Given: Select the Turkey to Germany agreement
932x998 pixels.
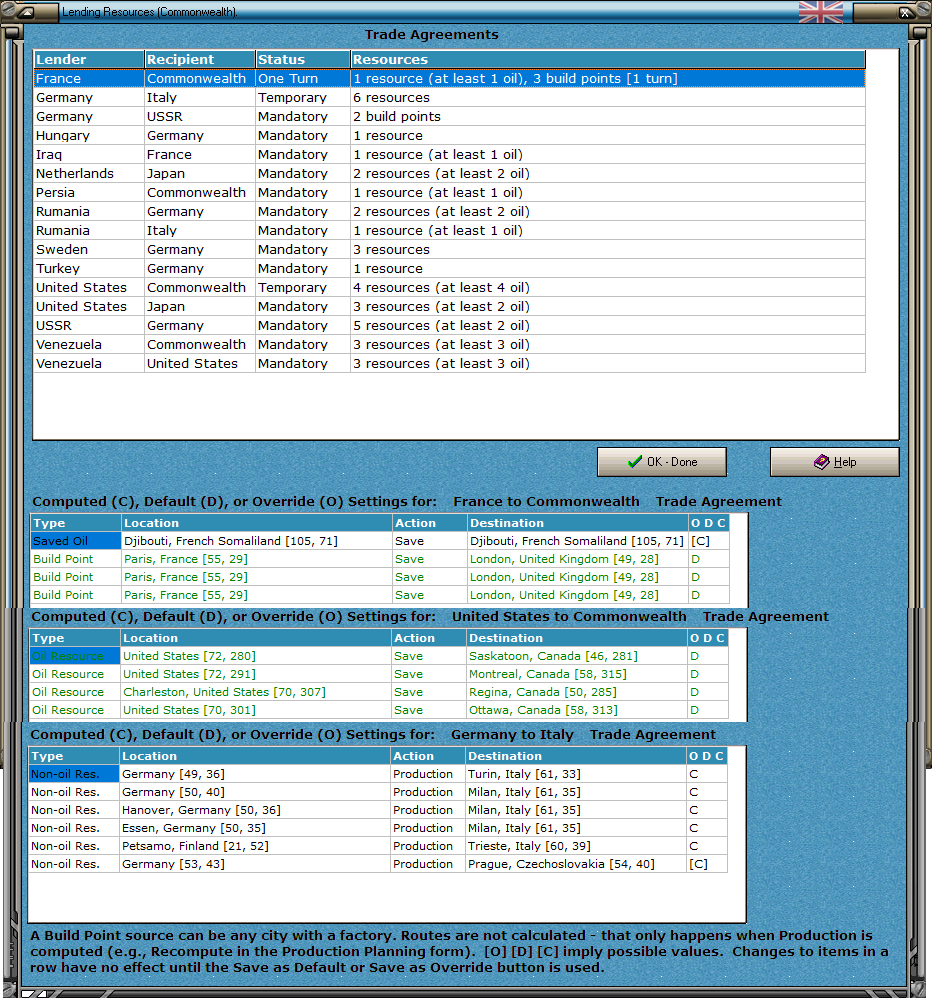Looking at the screenshot, I should (x=449, y=269).
